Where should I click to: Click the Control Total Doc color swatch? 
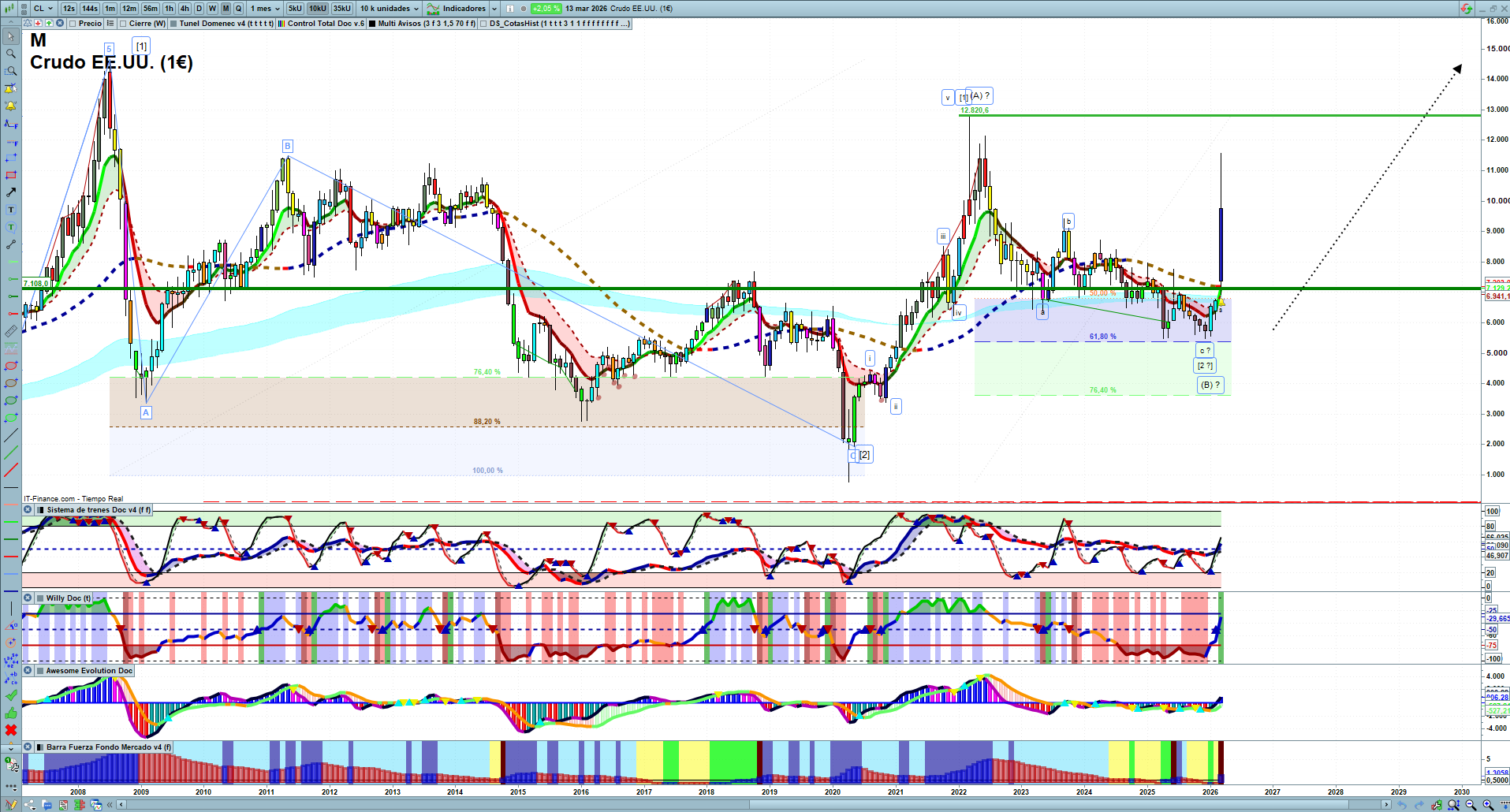281,24
